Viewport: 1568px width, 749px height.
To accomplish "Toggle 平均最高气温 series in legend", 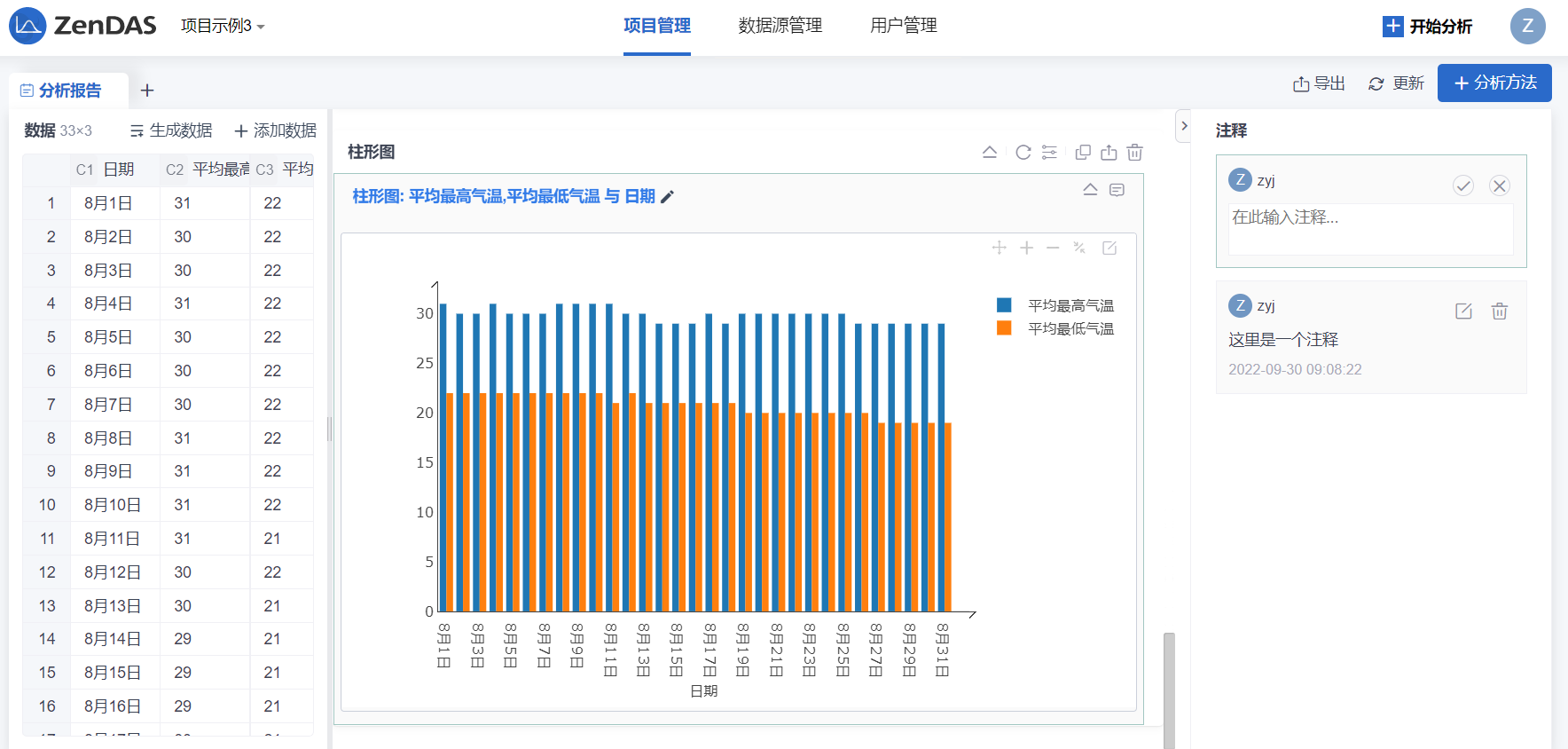I will [x=1070, y=305].
